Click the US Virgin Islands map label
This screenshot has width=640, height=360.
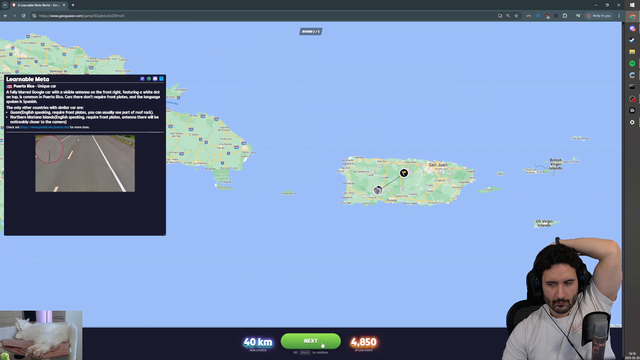(x=544, y=223)
